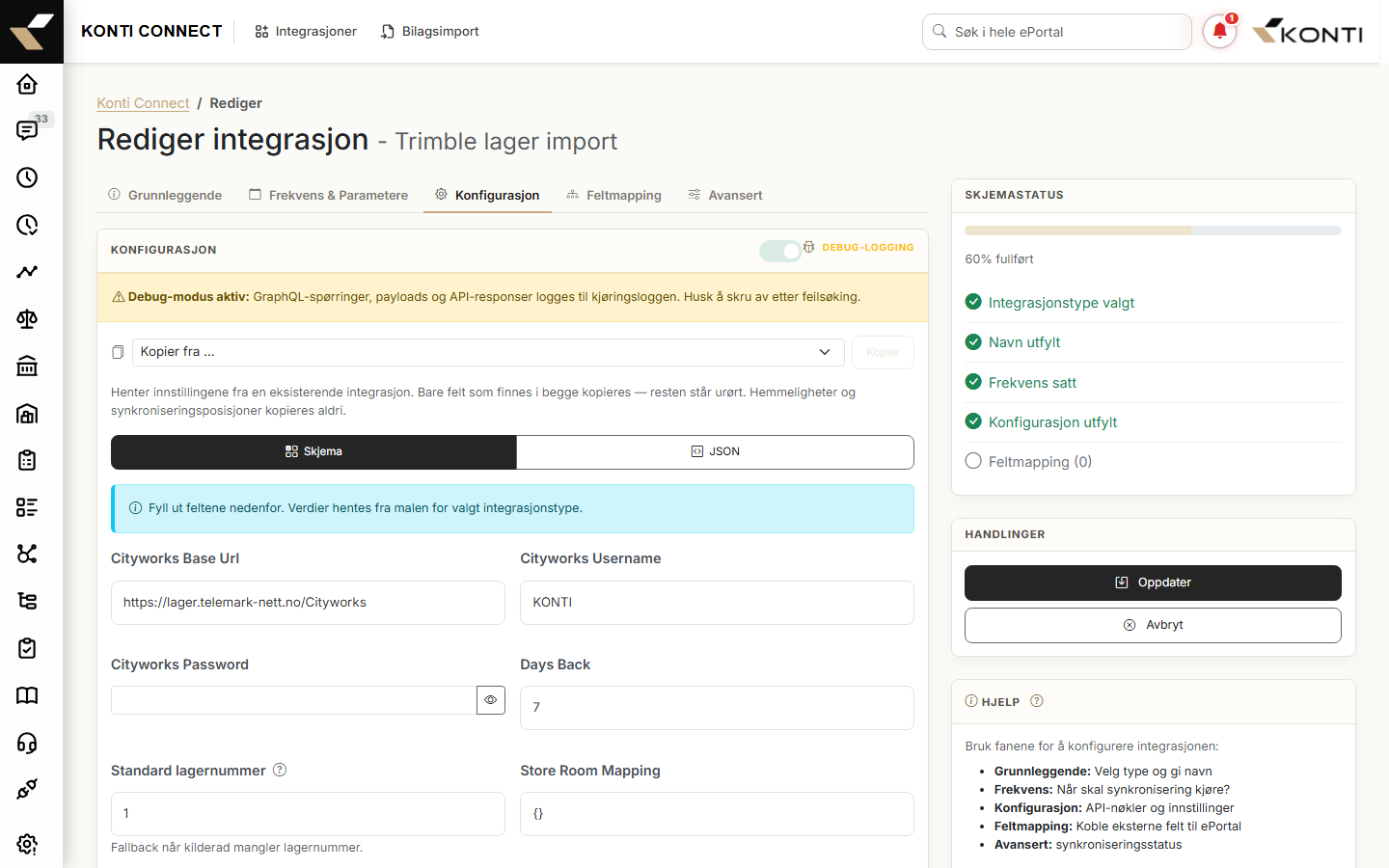This screenshot has width=1389, height=868.
Task: Open the balance scales sidebar icon
Action: point(27,319)
